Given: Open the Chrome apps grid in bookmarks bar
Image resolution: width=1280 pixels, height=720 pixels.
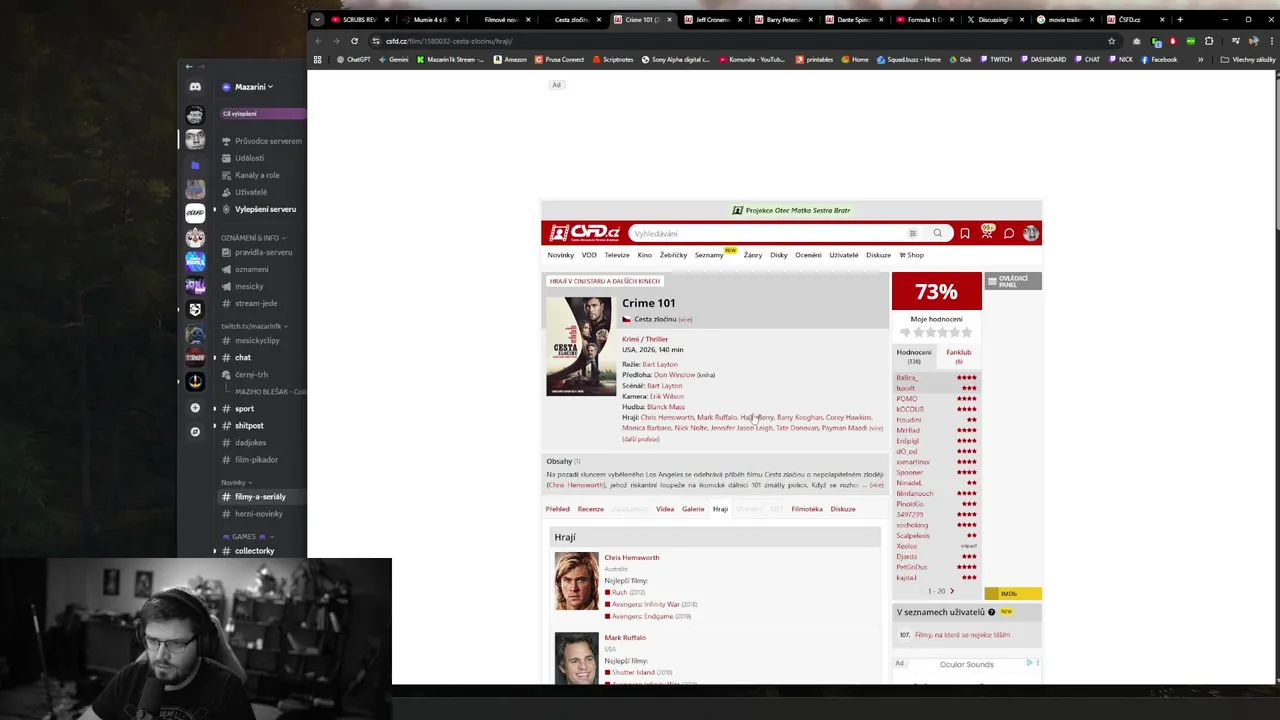Looking at the screenshot, I should [x=318, y=59].
